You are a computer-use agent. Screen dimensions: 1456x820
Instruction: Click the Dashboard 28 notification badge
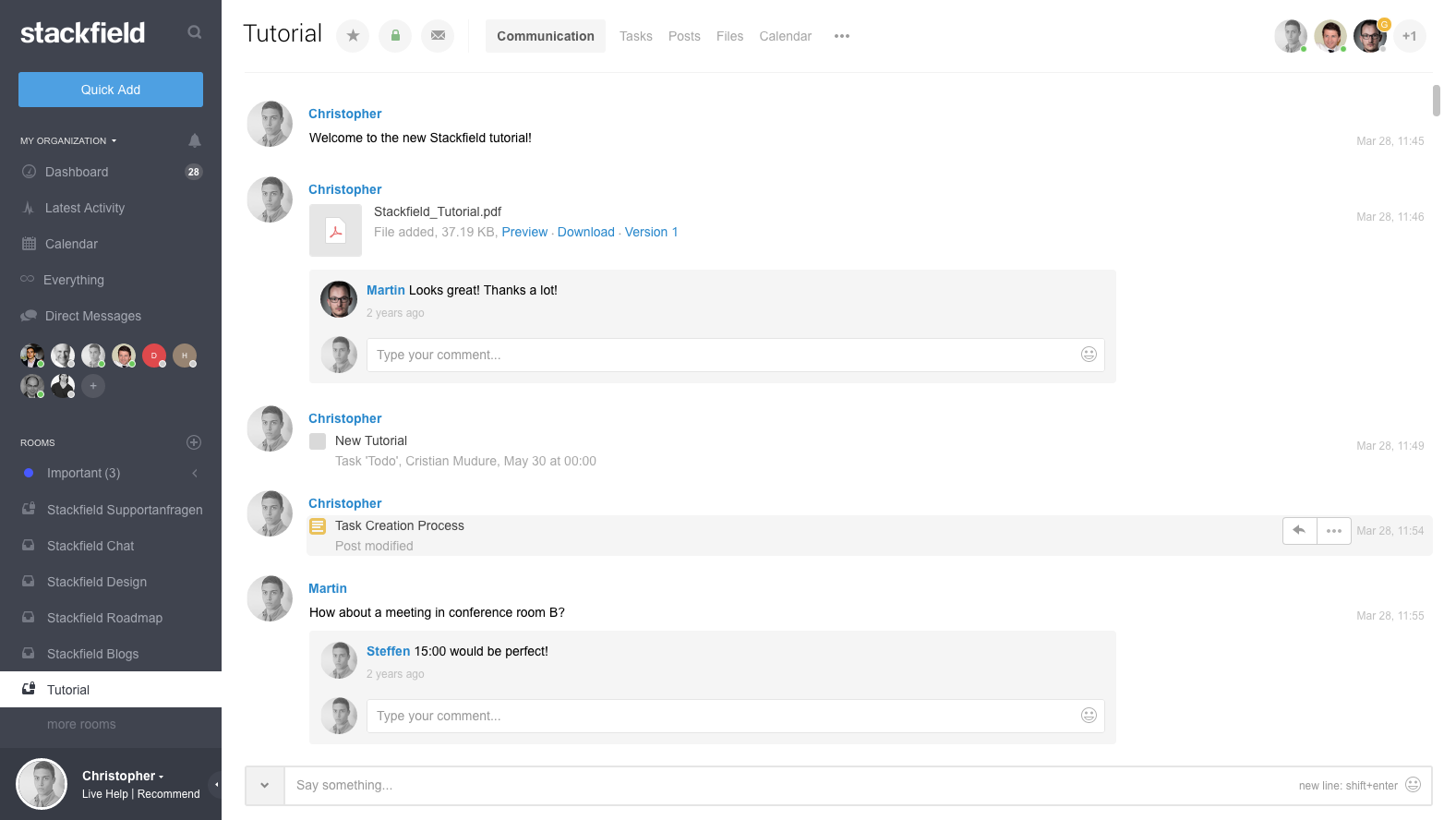tap(193, 172)
